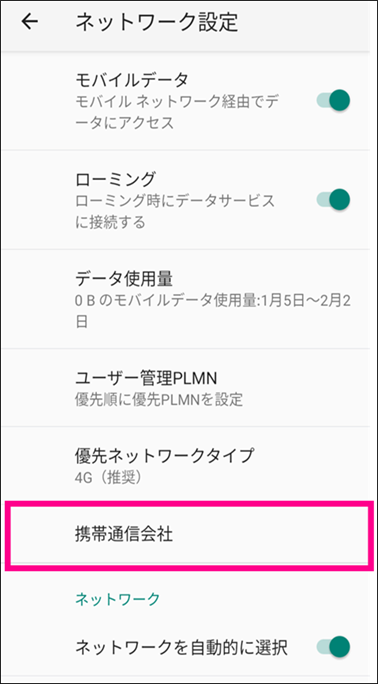
Task: Open データ使用量 details
Action: coord(189,299)
